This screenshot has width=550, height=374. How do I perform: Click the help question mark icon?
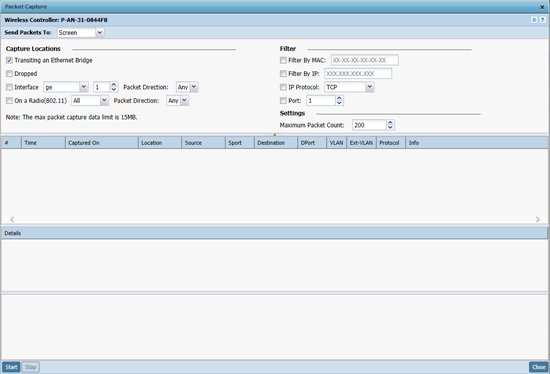point(542,20)
